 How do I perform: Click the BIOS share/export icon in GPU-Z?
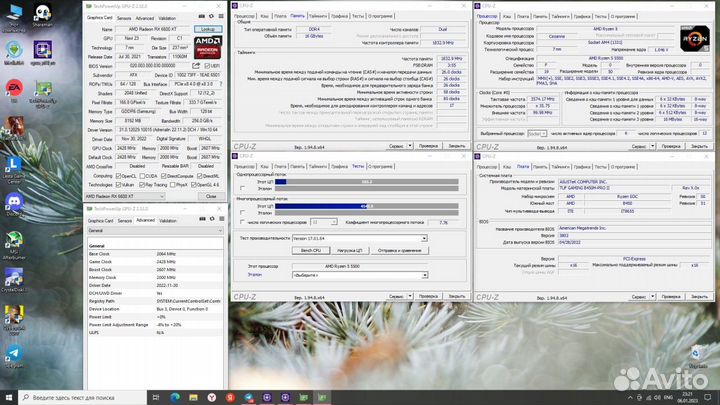tap(196, 66)
